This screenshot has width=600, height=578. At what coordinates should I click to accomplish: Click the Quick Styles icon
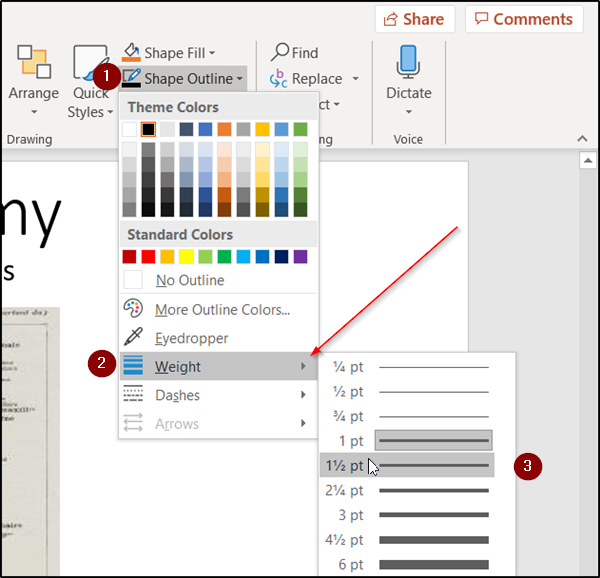(x=91, y=63)
